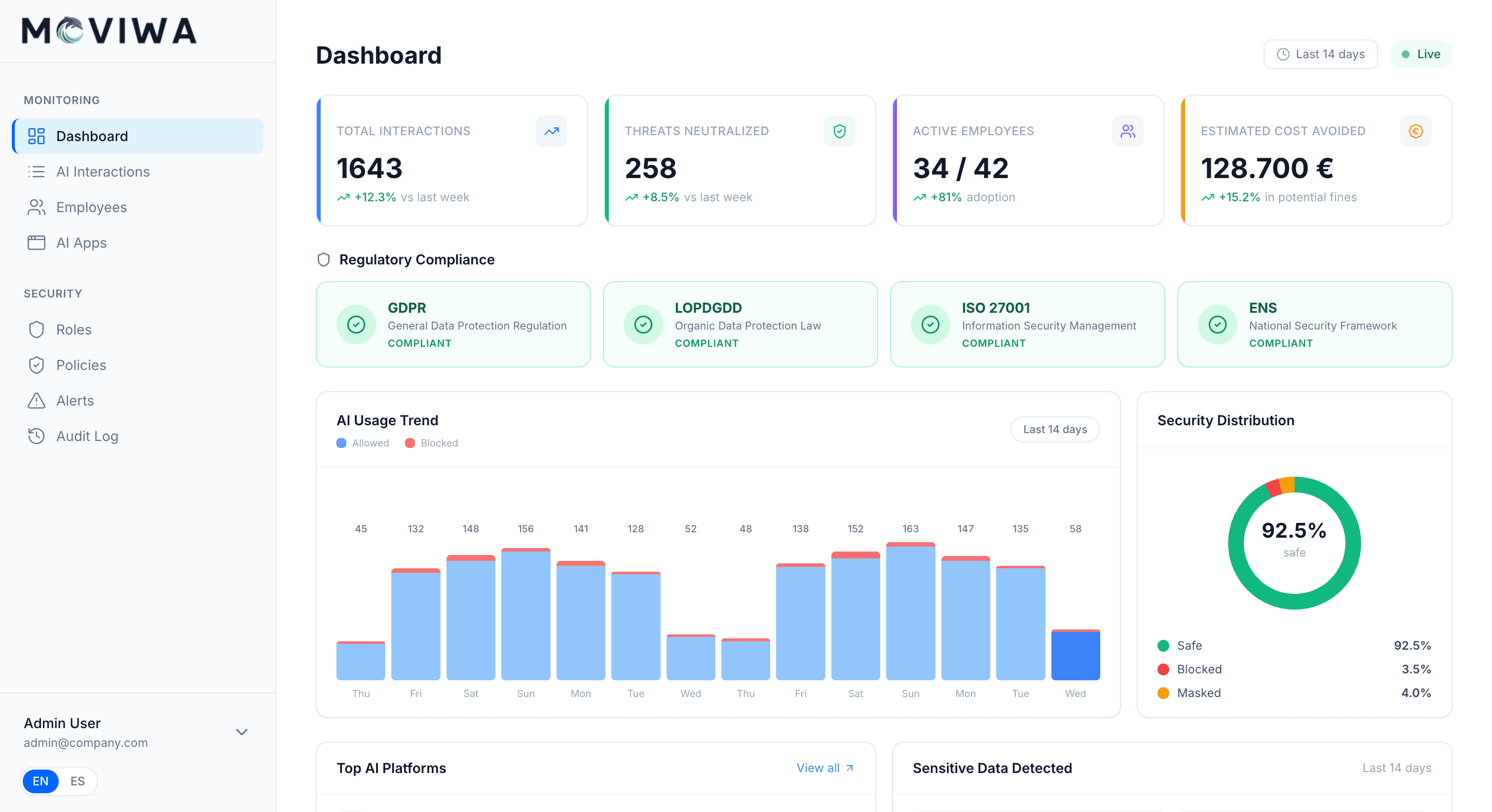1492x812 pixels.
Task: Toggle the Blocked series in chart legend
Action: point(432,443)
